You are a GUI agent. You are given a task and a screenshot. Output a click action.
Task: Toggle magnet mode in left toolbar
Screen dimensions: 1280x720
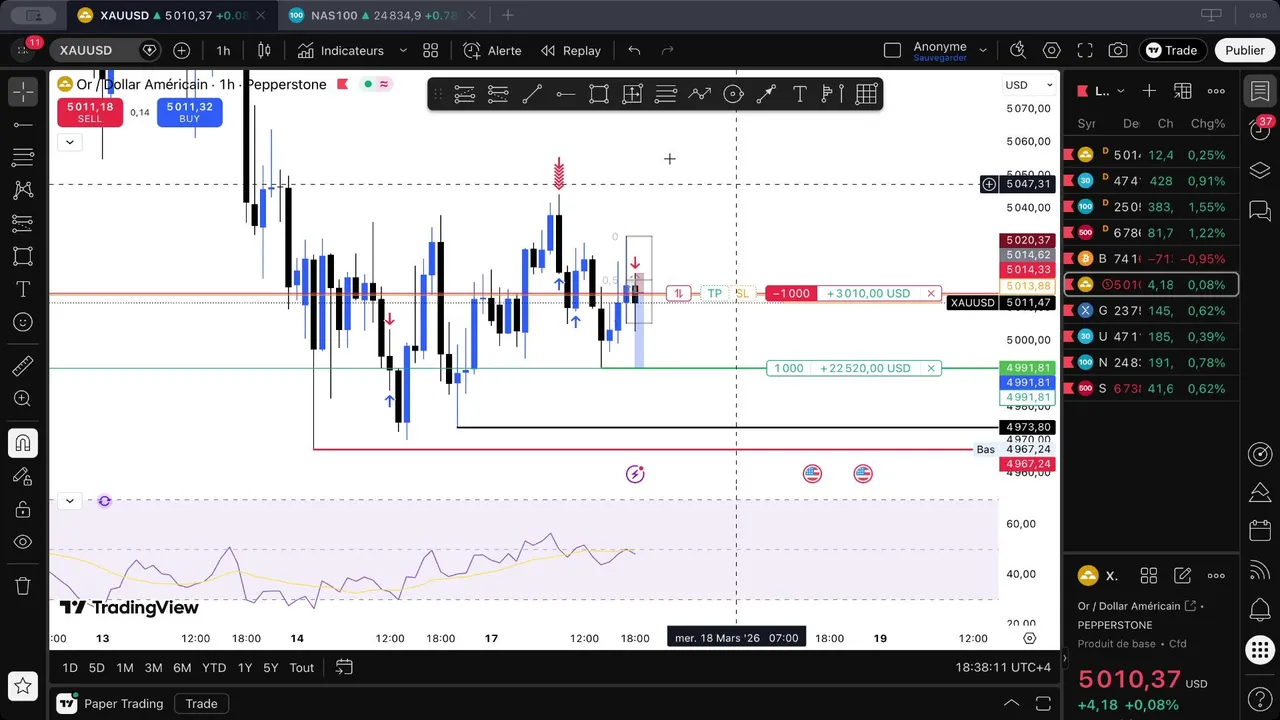[x=22, y=443]
